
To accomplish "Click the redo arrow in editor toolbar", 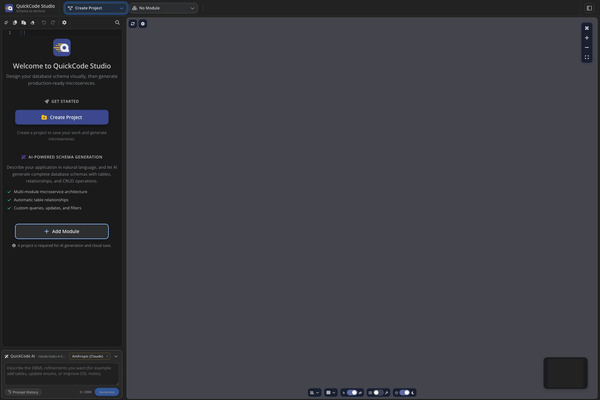I will pos(53,23).
